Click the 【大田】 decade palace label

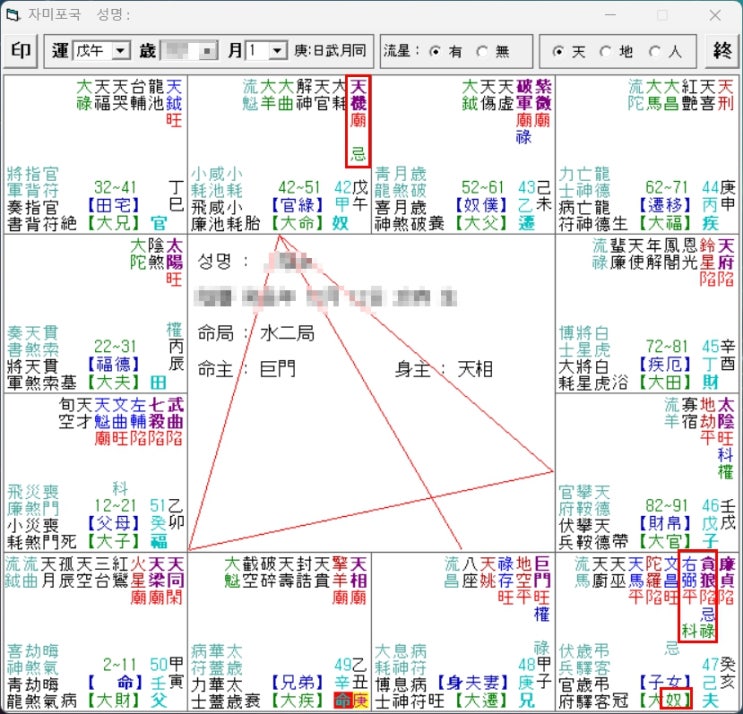pyautogui.click(x=665, y=381)
